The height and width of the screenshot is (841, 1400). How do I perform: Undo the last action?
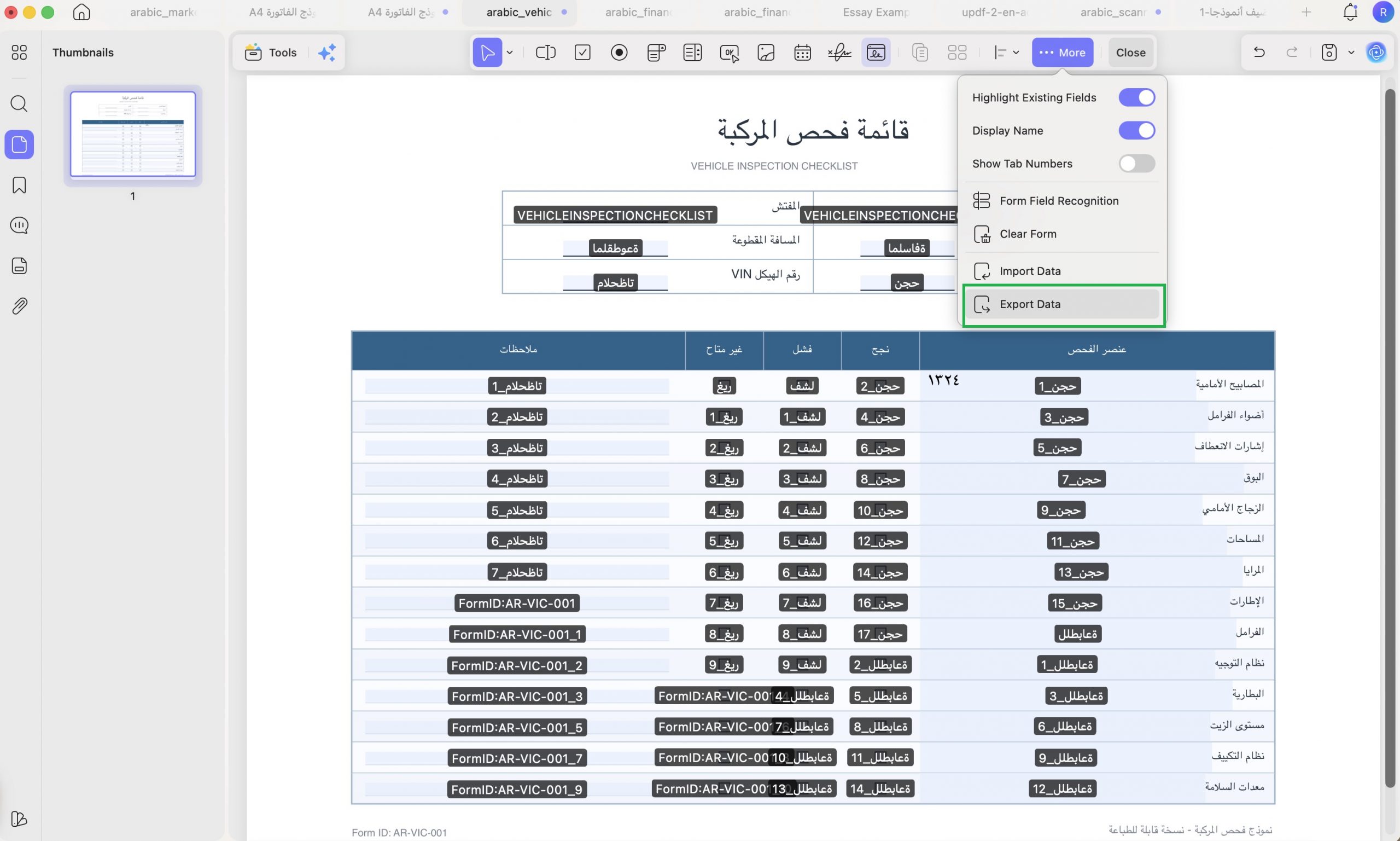tap(1259, 53)
